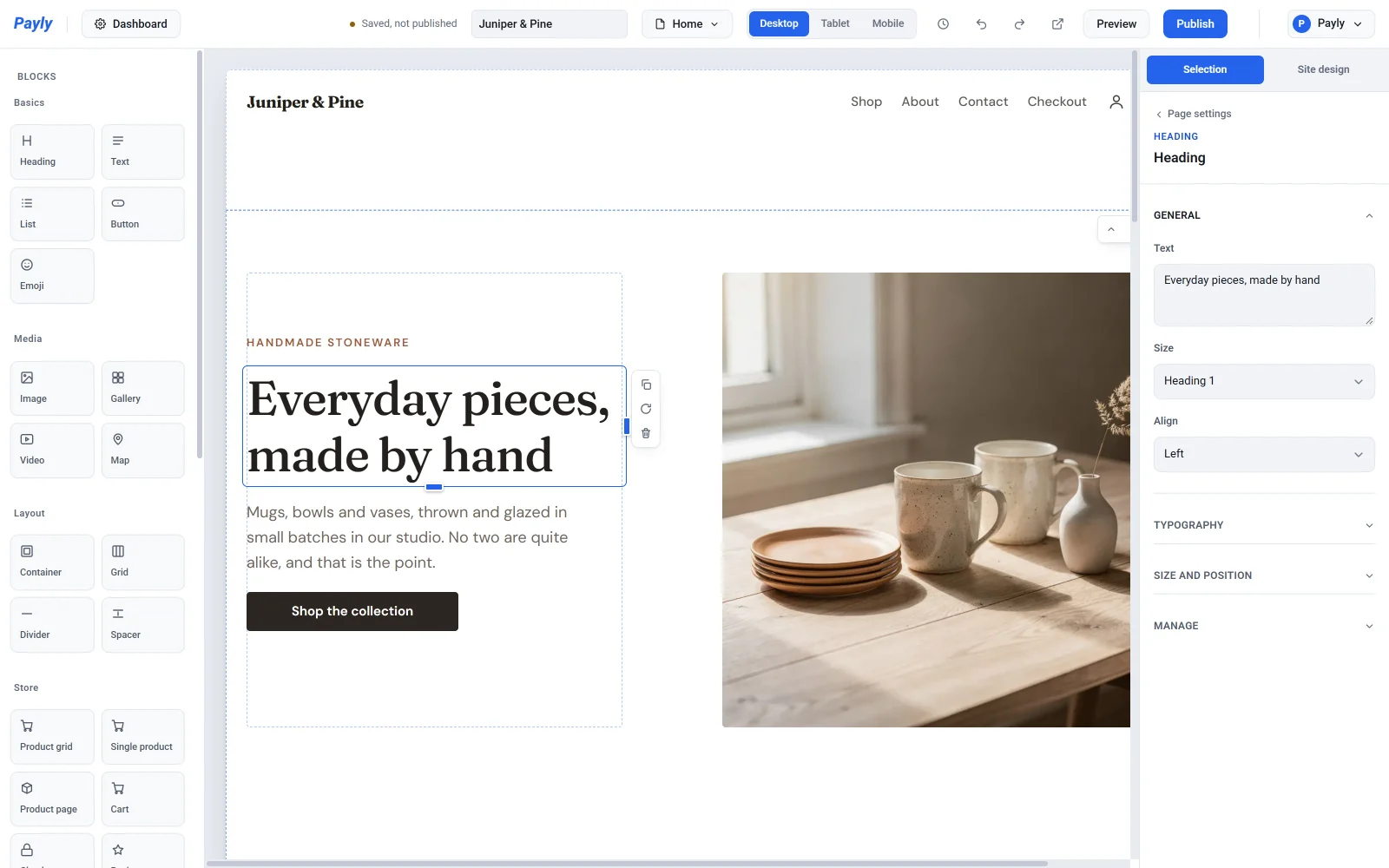The image size is (1389, 868).
Task: Add a Grid layout block
Action: coord(142,562)
